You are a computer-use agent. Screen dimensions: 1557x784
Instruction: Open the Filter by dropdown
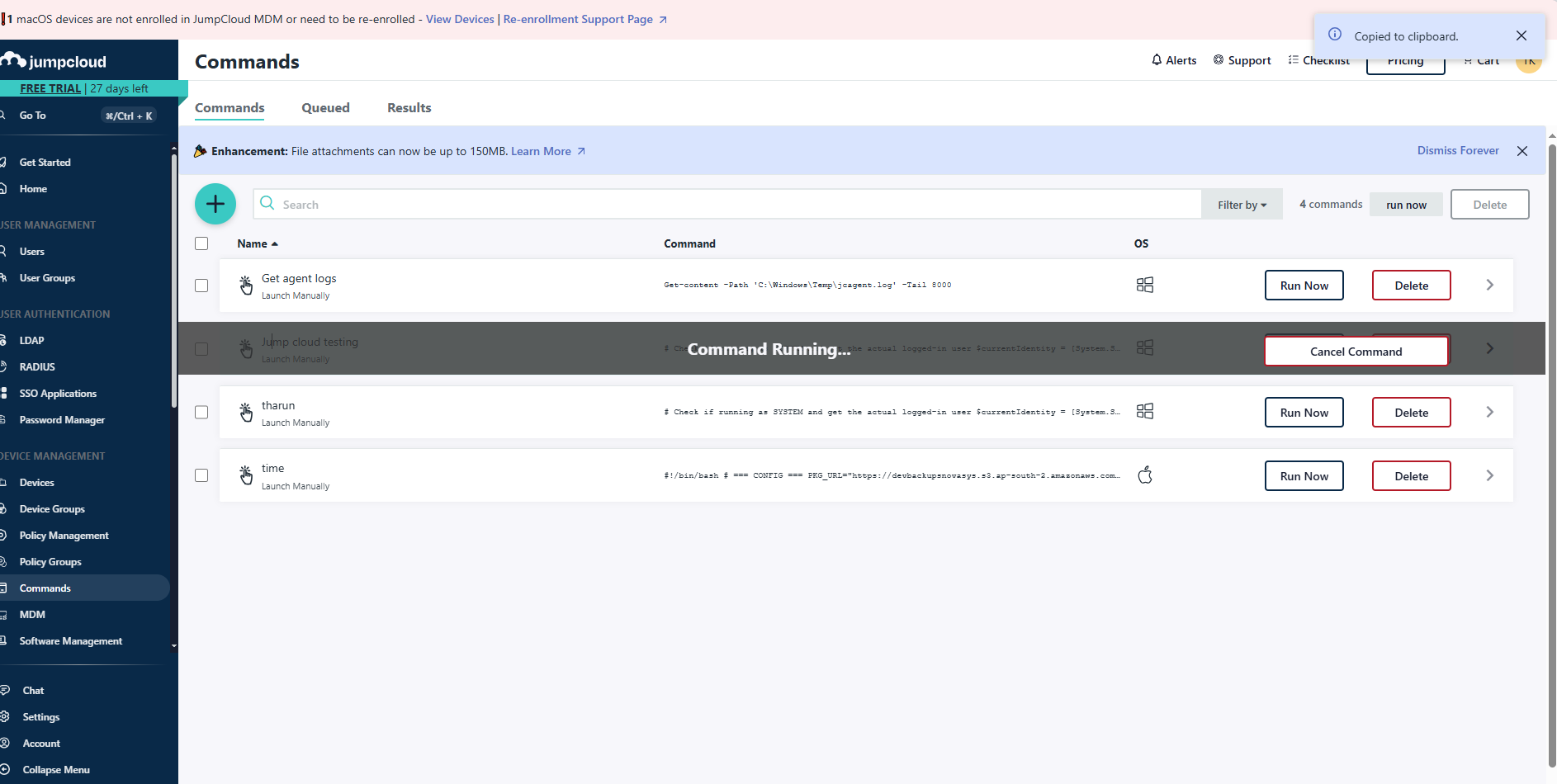point(1242,205)
